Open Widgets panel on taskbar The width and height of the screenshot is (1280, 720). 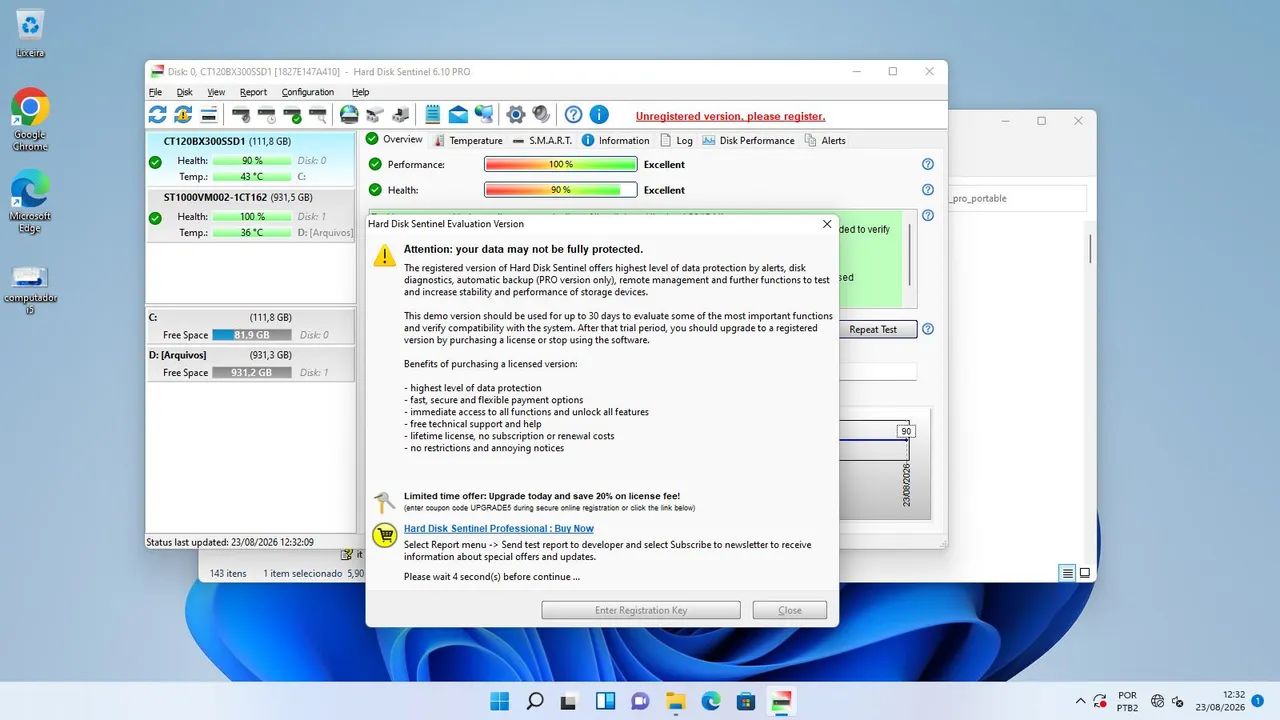pos(605,701)
